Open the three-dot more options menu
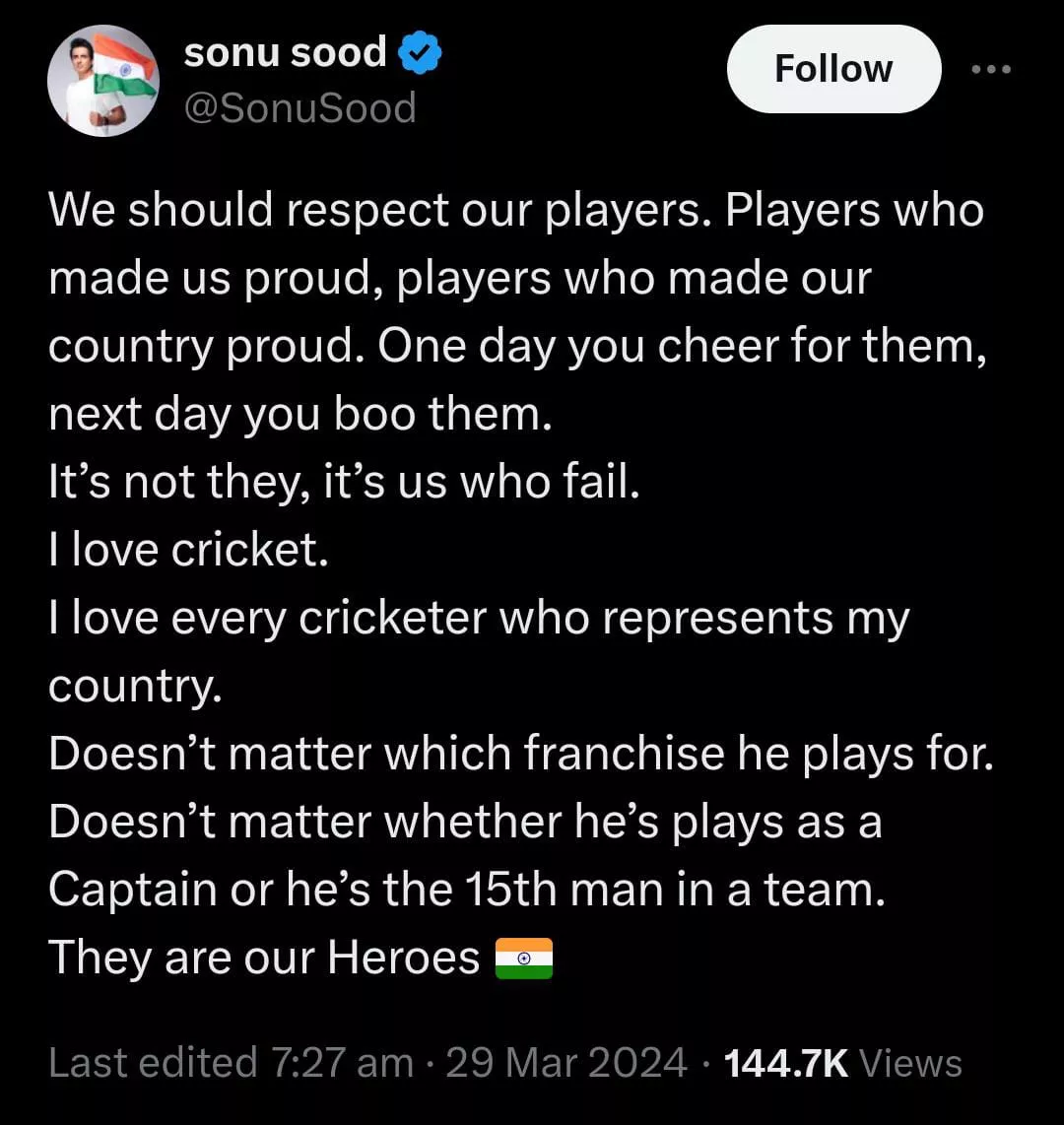The width and height of the screenshot is (1064, 1125). coord(990,69)
